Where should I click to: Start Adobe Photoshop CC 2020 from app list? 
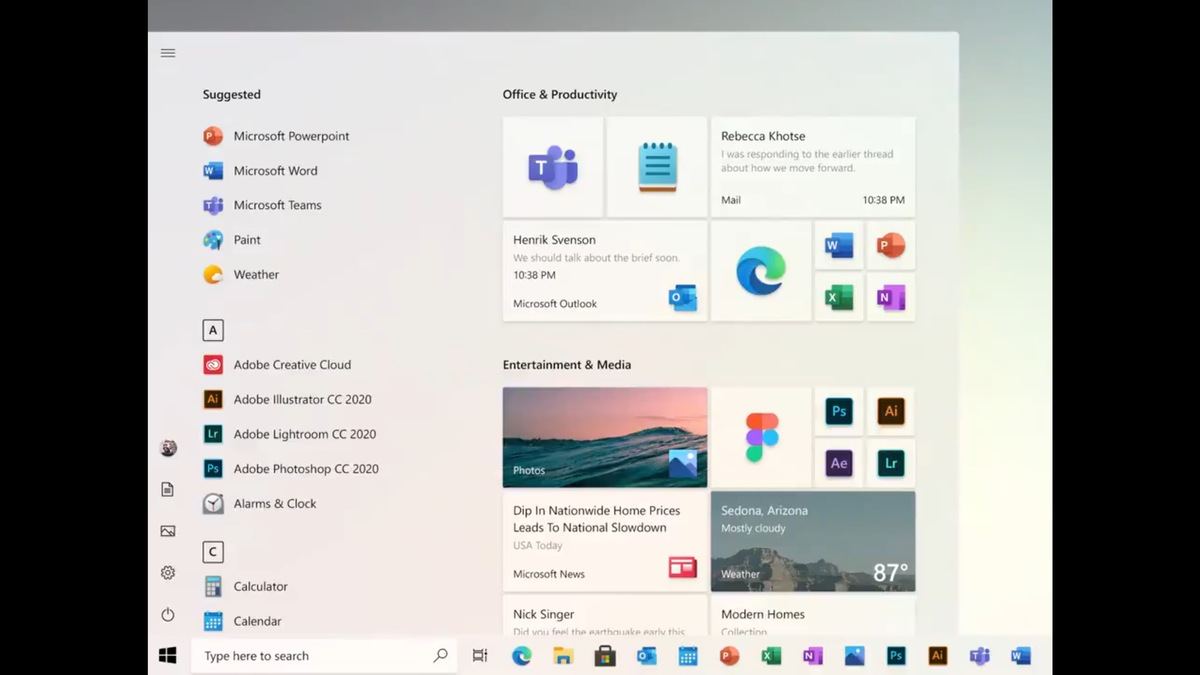tap(291, 468)
